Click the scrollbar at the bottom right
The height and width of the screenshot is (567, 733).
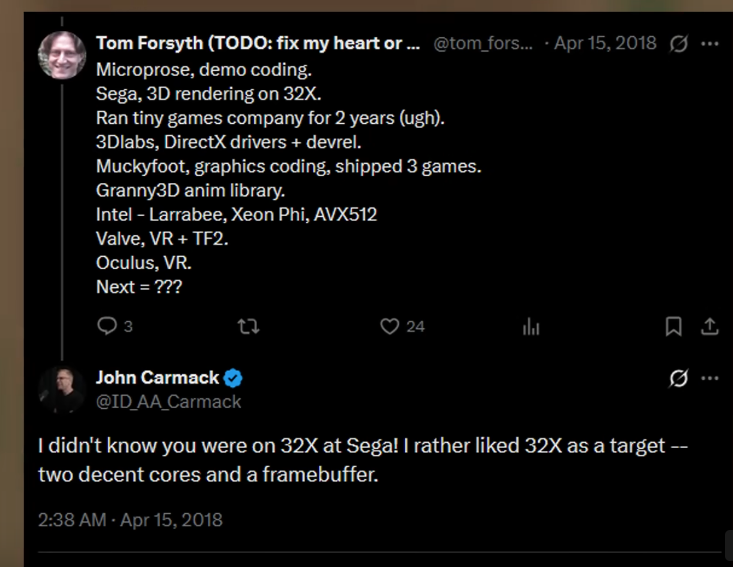(x=727, y=543)
